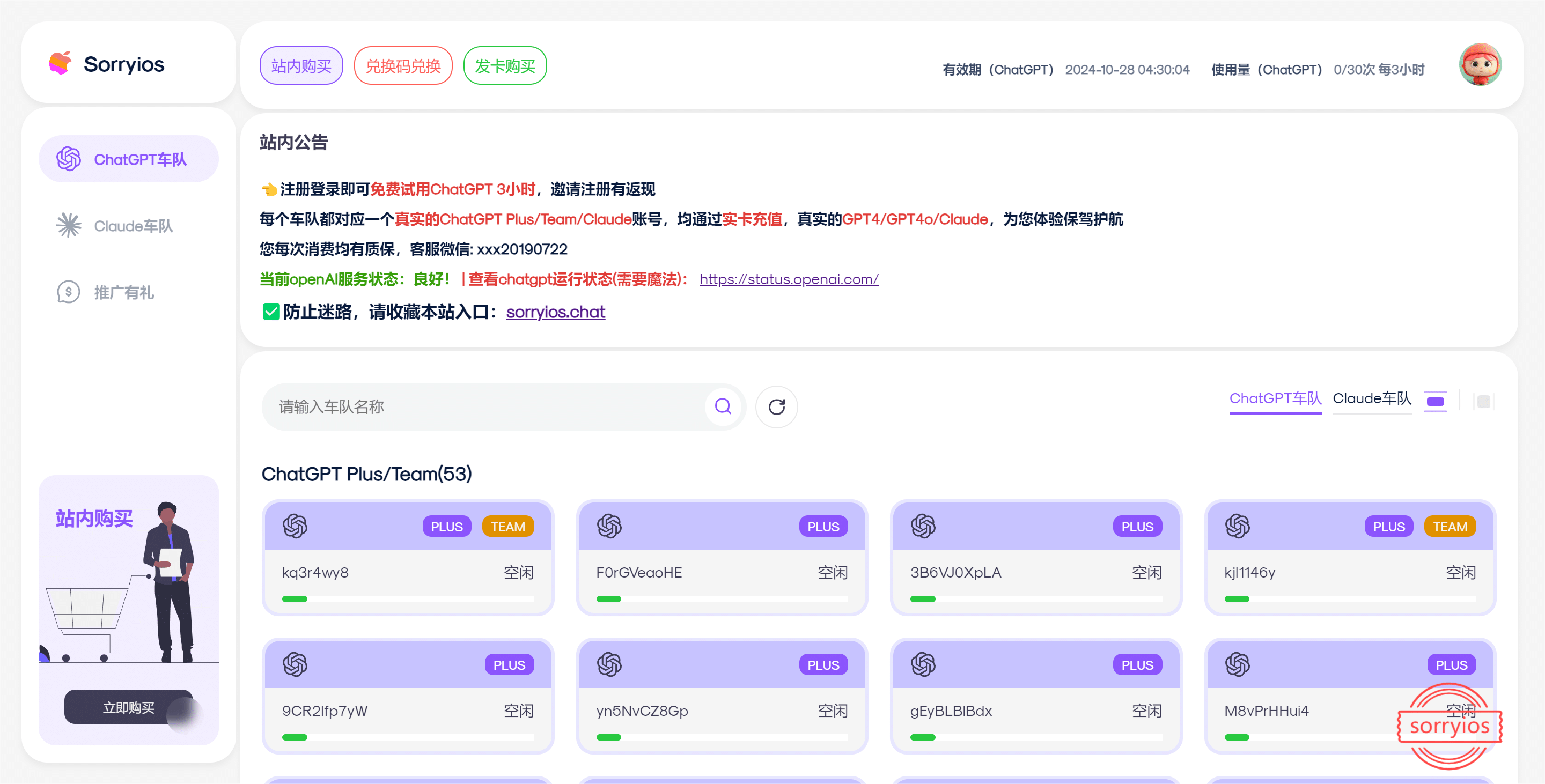Open the user avatar at top right
Viewport: 1545px width, 784px height.
[1480, 65]
